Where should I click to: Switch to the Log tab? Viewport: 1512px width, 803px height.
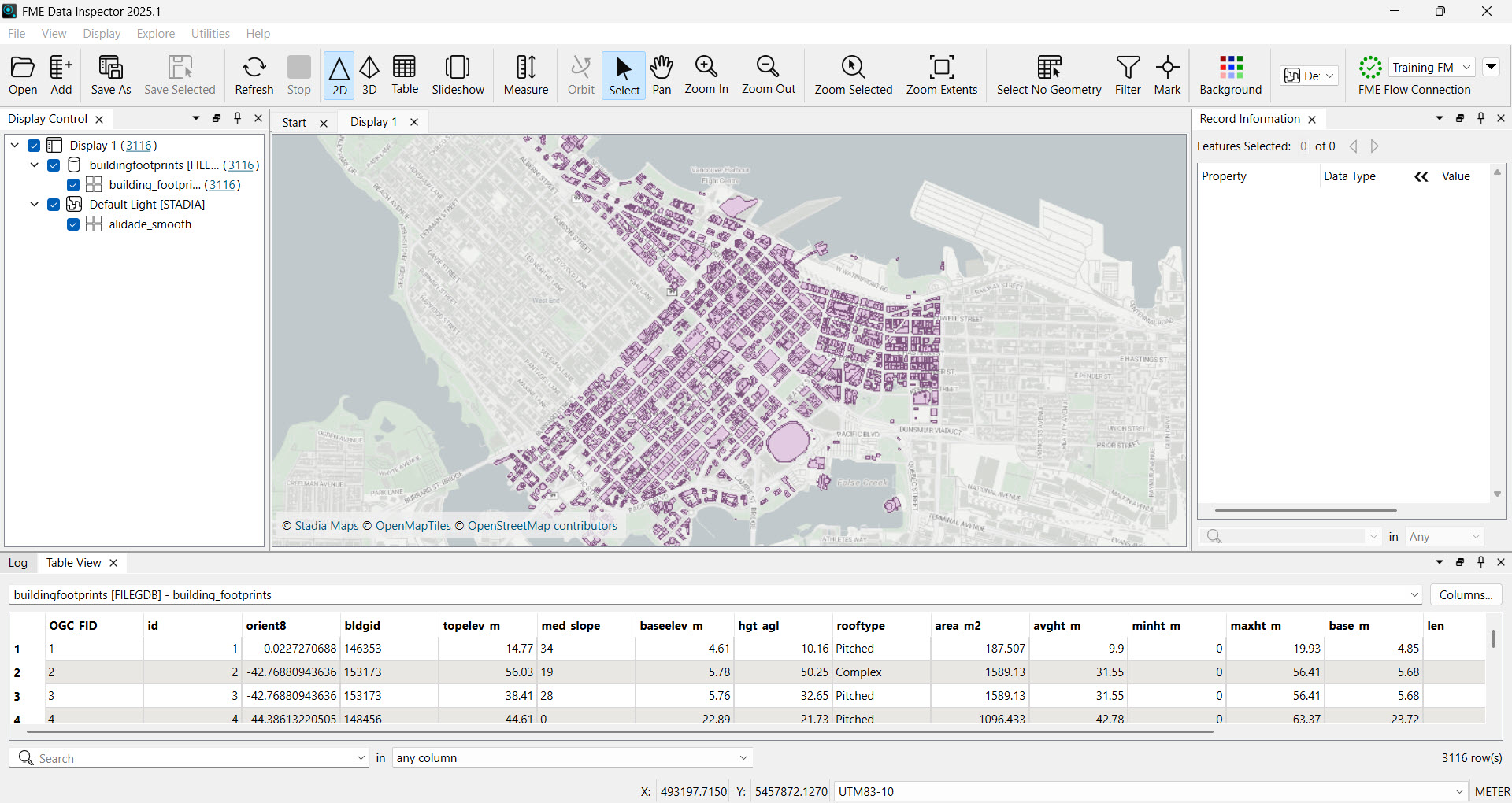[x=18, y=563]
